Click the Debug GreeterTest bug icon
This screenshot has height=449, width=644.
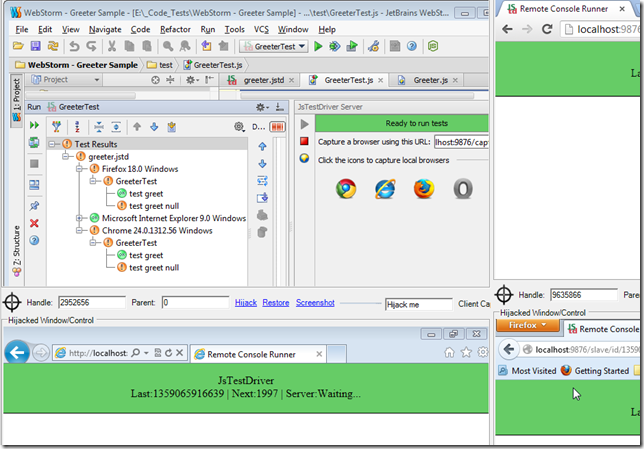coord(335,46)
